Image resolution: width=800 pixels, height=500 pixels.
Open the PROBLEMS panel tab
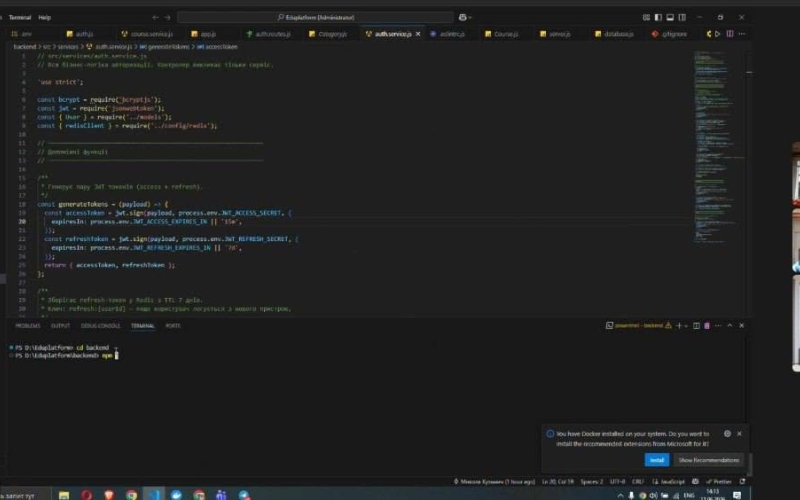pos(28,326)
